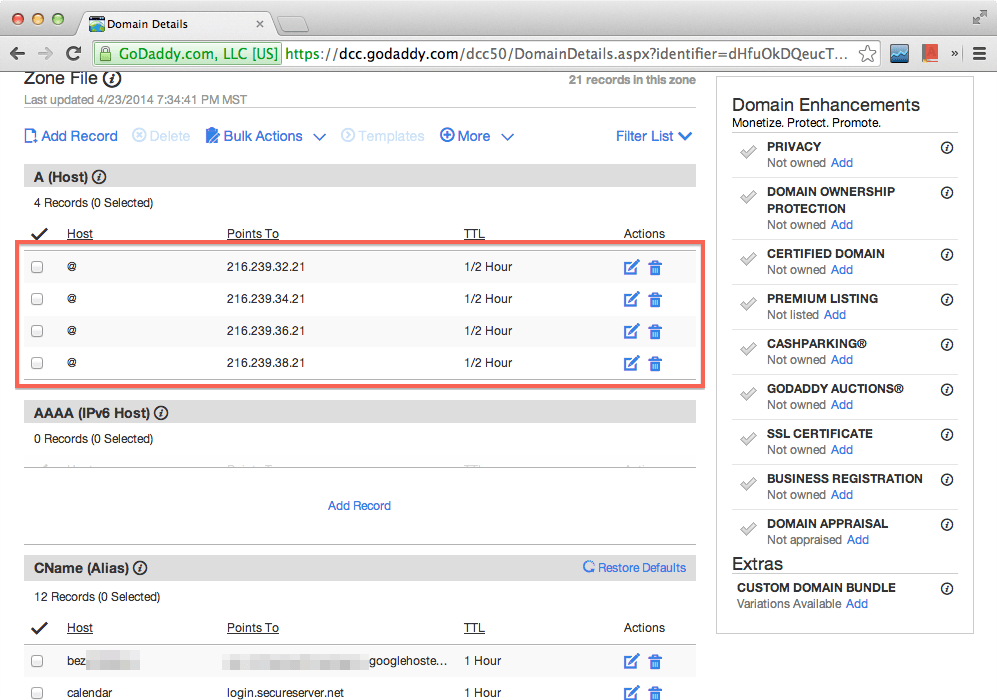997x700 pixels.
Task: Trash the 216.239.38.21 A record
Action: coord(655,363)
